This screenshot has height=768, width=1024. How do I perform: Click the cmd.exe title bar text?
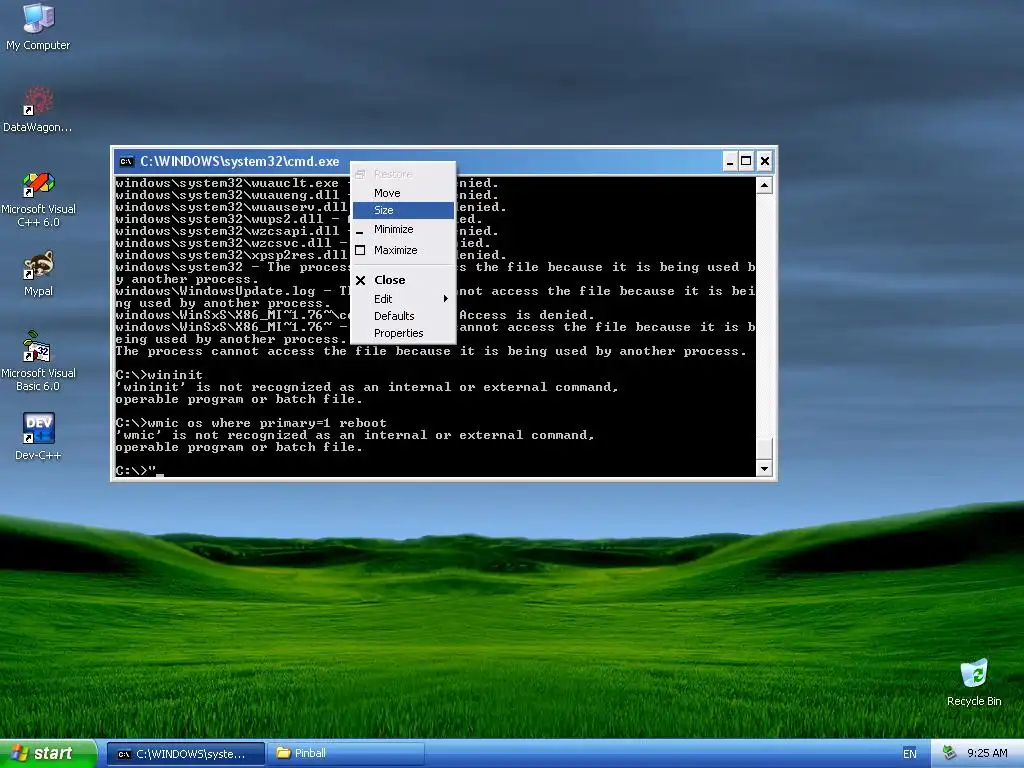[240, 161]
